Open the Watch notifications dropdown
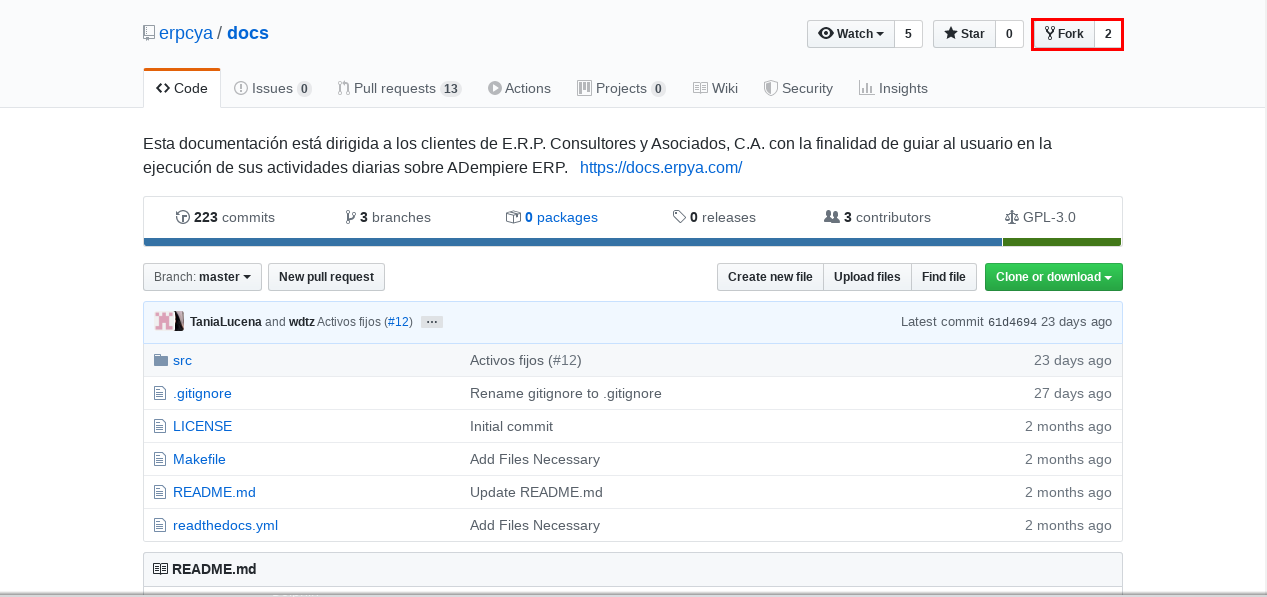The width and height of the screenshot is (1267, 597). click(x=851, y=34)
